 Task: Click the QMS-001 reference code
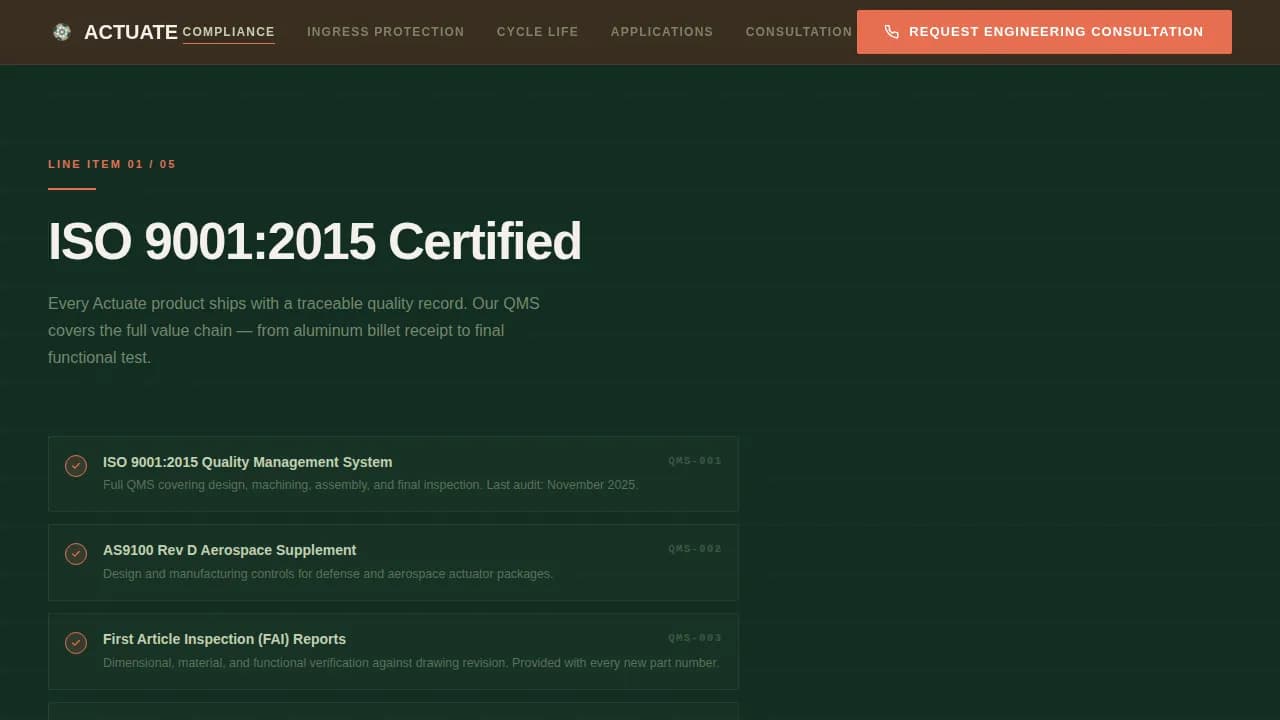click(695, 461)
